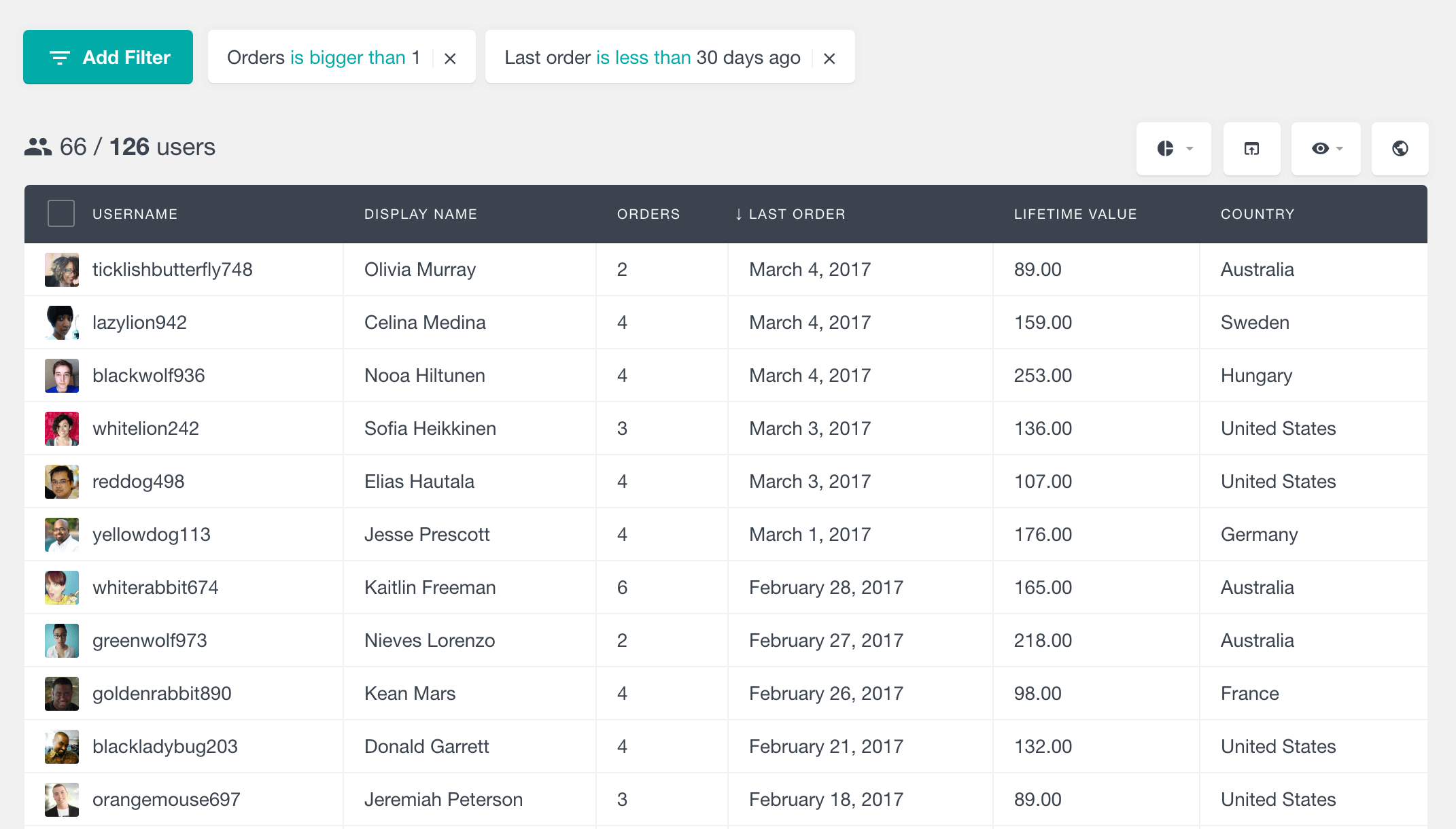Click lifetime value 253.00

(1043, 376)
